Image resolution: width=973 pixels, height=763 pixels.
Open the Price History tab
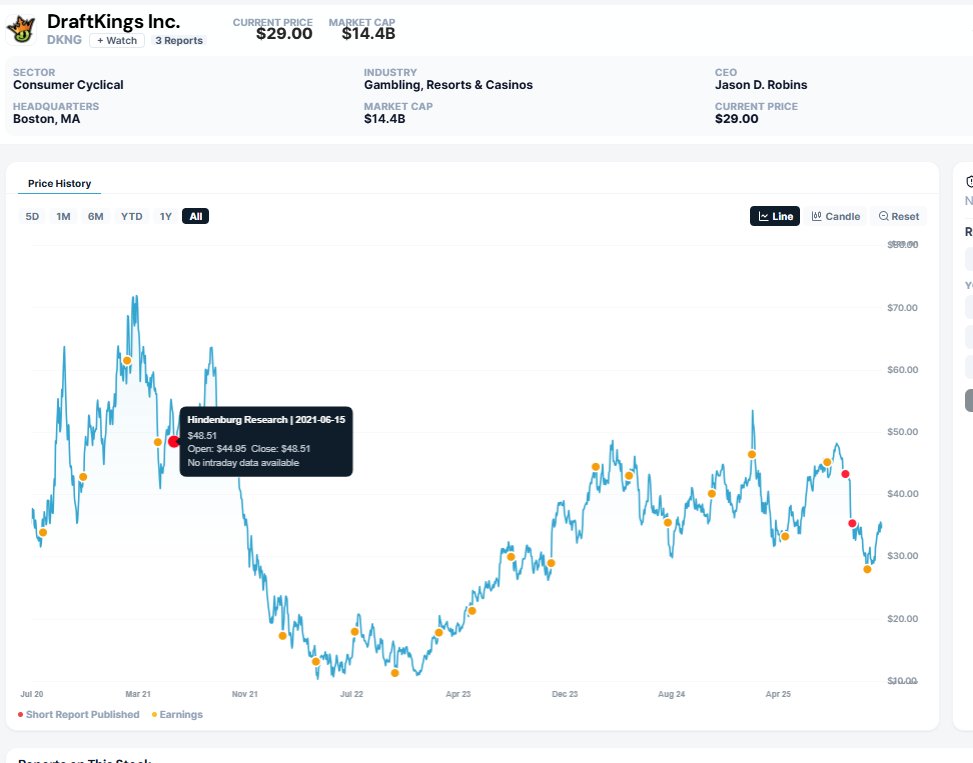tap(59, 184)
